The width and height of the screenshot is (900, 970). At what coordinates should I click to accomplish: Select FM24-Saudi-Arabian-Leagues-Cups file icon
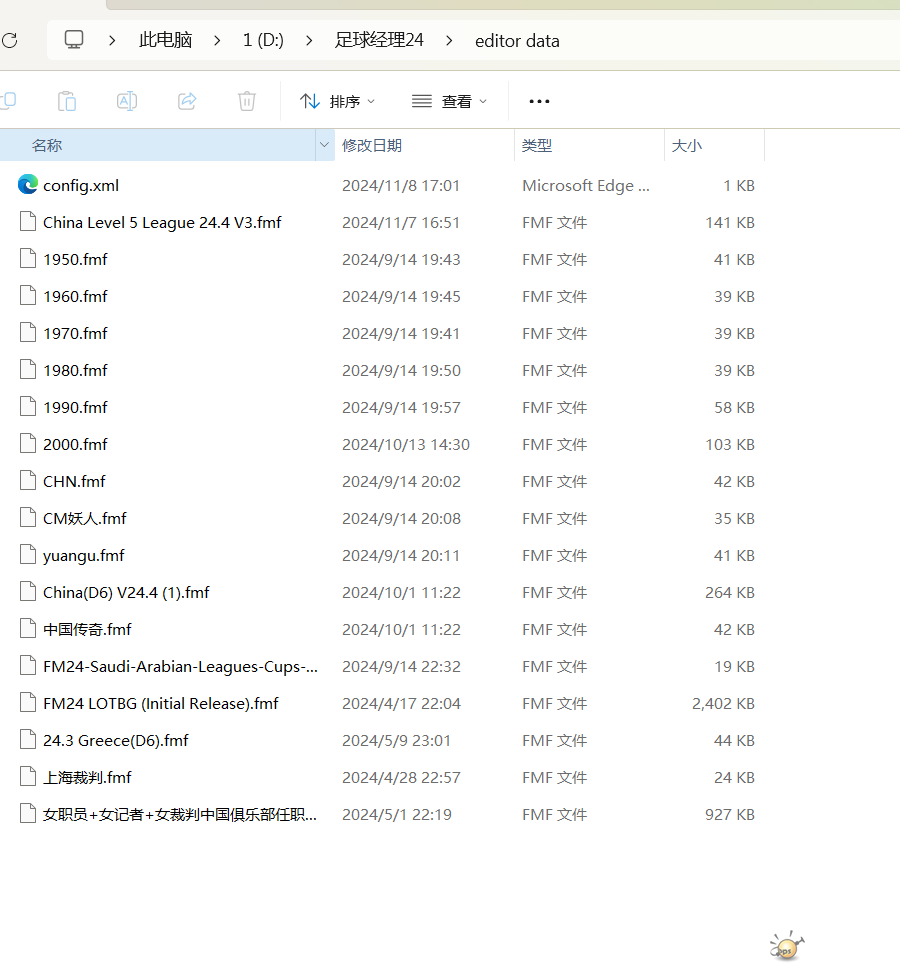coord(28,666)
